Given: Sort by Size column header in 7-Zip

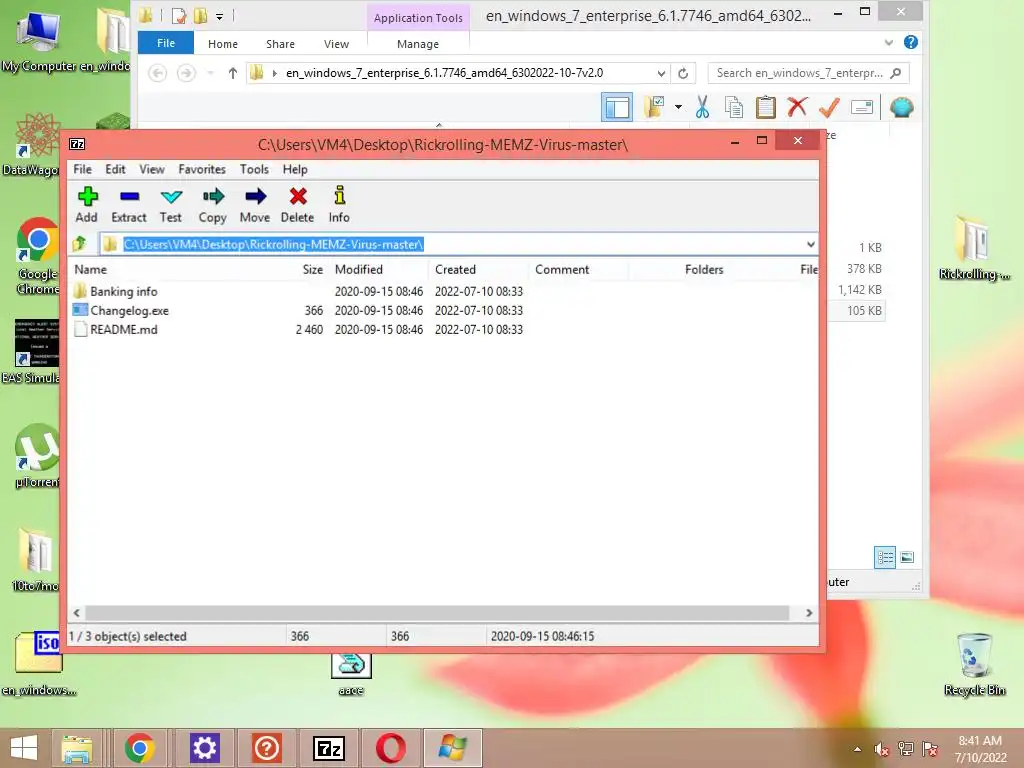Looking at the screenshot, I should click(x=312, y=269).
